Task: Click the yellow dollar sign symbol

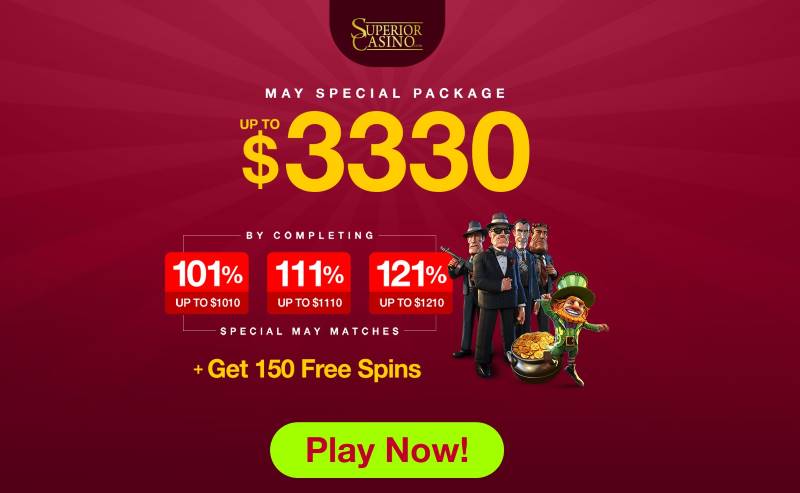Action: 261,159
